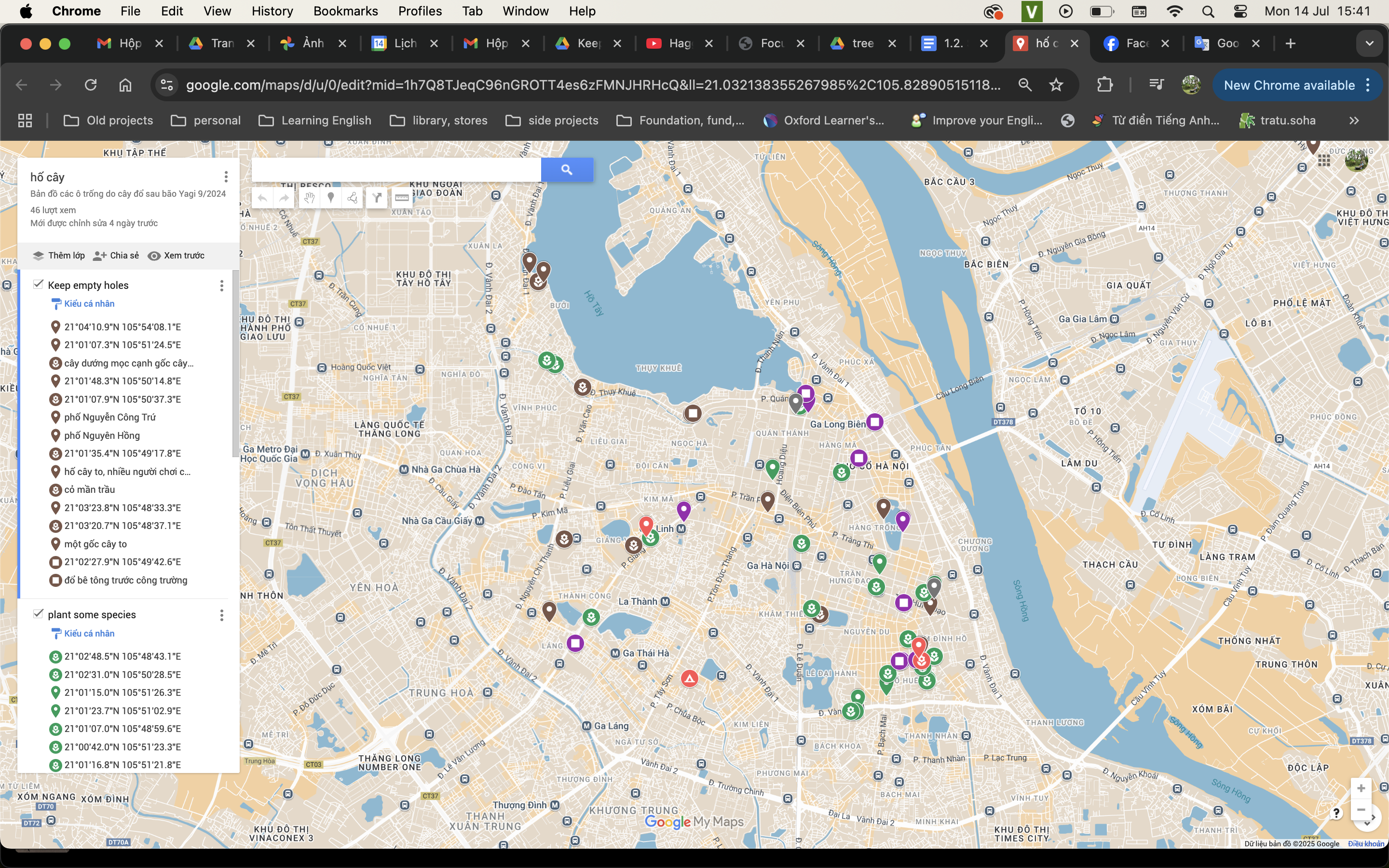This screenshot has height=868, width=1389.
Task: Choose the add marker tool
Action: (x=330, y=198)
